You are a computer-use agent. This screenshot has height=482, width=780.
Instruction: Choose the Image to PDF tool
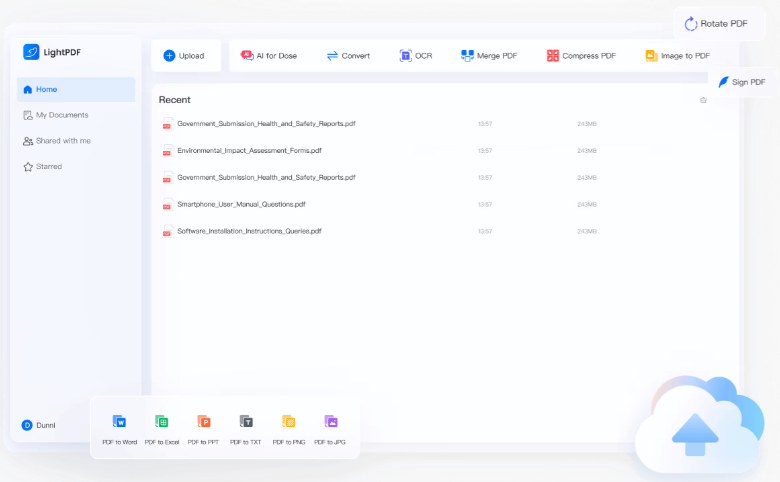tap(678, 56)
